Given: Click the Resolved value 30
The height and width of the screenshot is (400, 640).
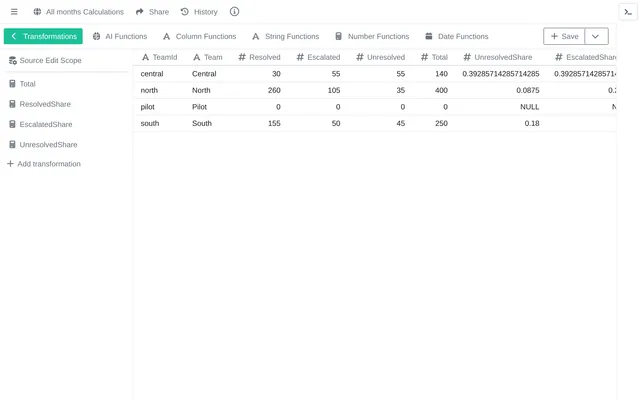Looking at the screenshot, I should click(276, 74).
